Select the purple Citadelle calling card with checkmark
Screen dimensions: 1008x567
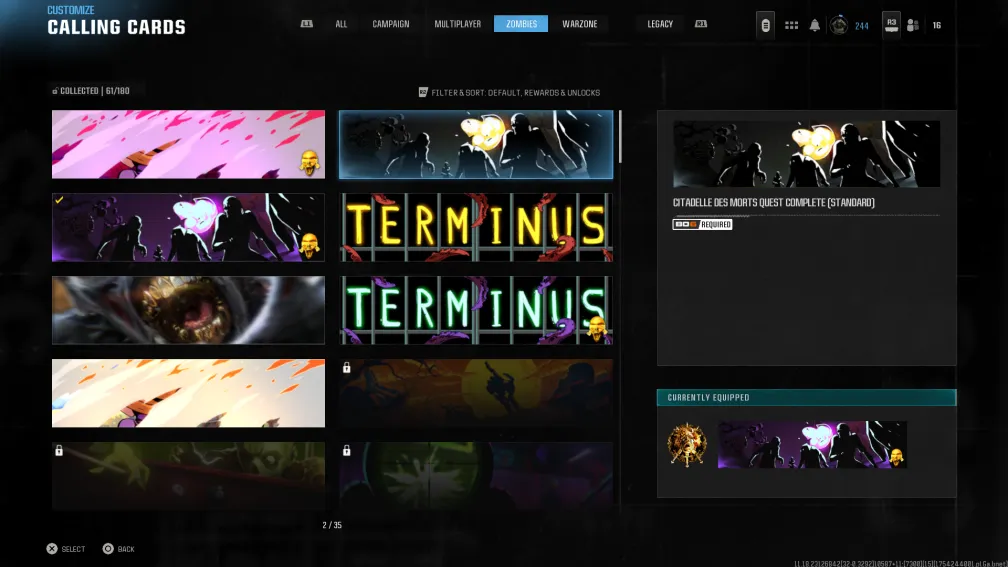(188, 227)
